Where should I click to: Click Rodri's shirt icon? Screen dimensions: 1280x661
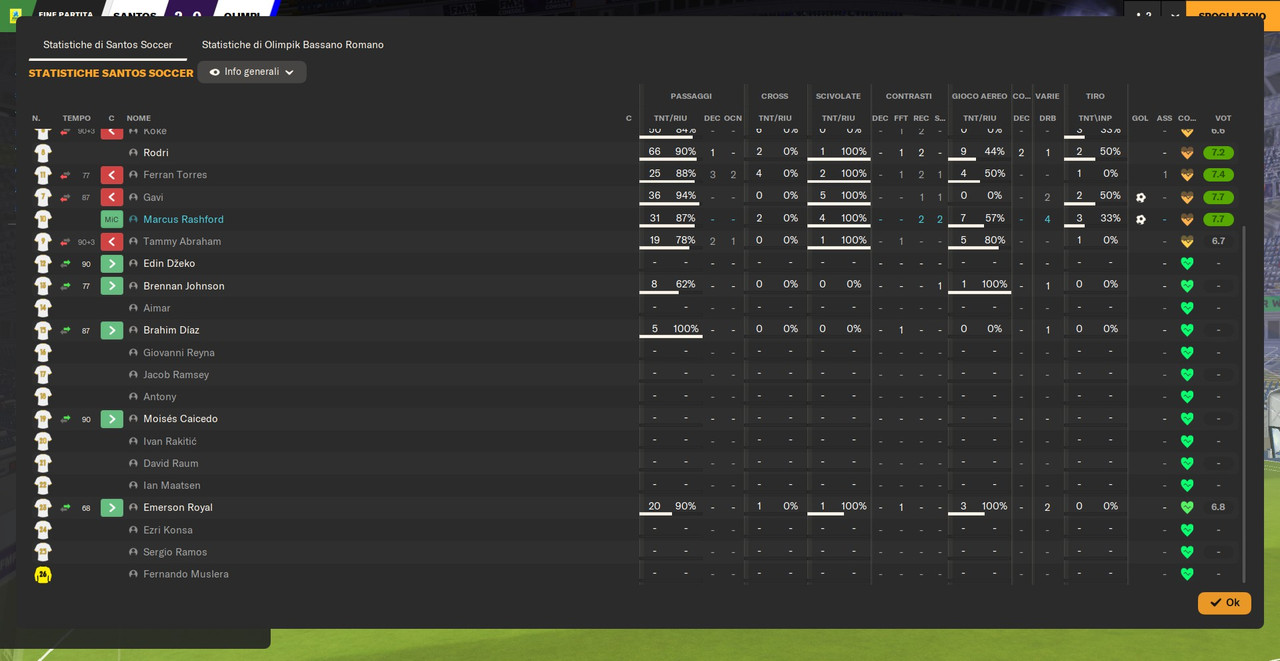tap(43, 153)
